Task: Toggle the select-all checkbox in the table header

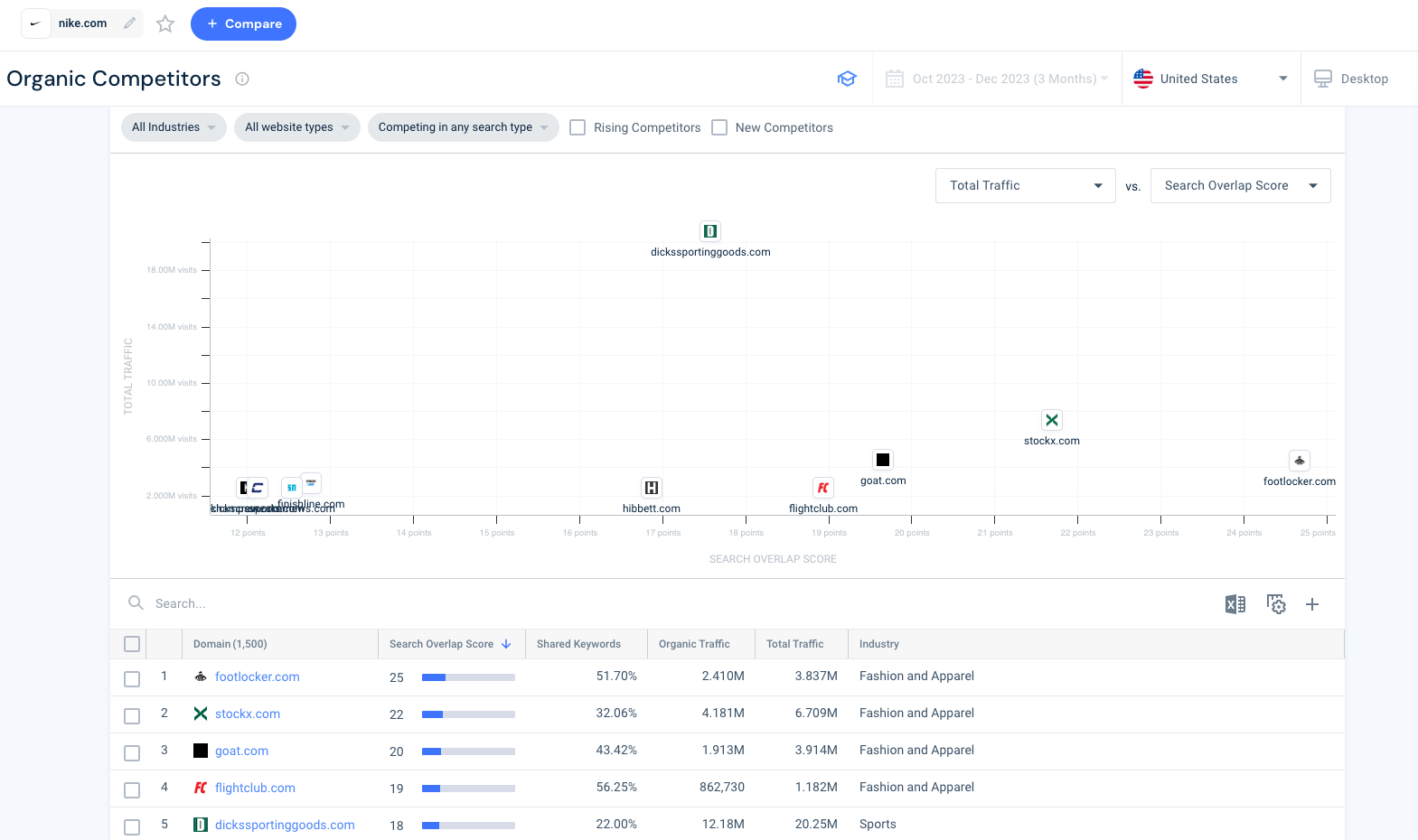Action: point(132,644)
